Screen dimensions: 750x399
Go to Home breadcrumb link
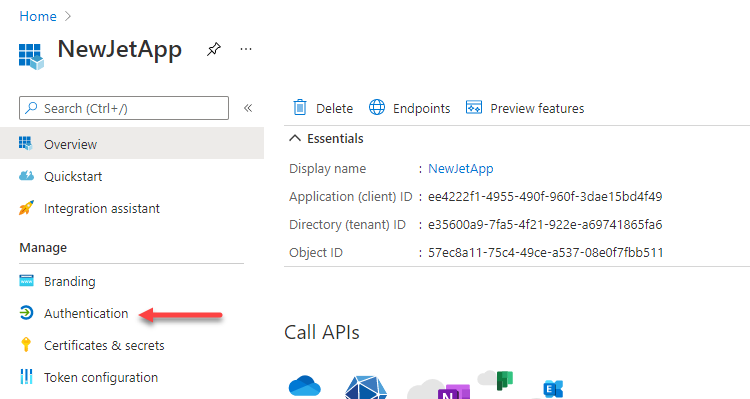(38, 16)
